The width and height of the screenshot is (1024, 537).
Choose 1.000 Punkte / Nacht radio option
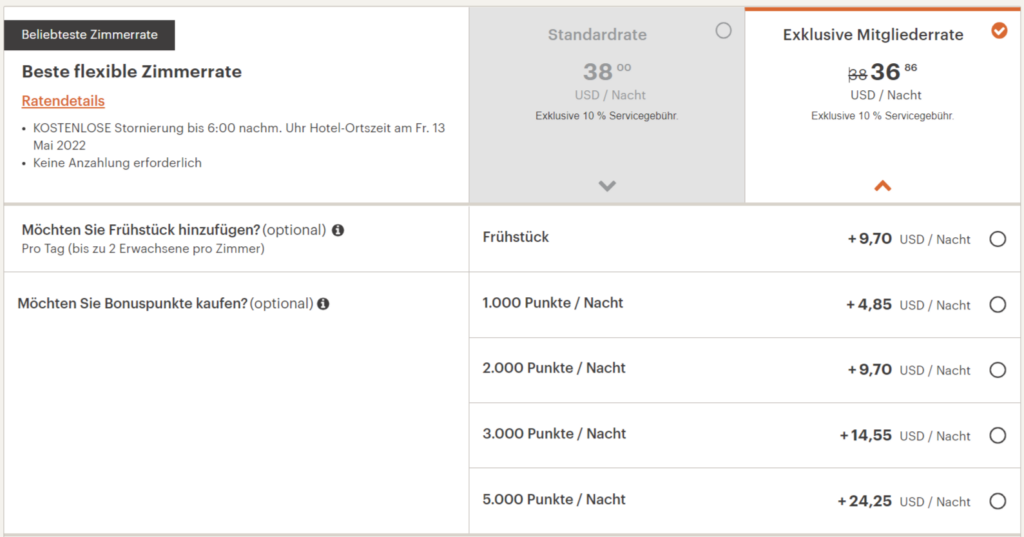point(997,305)
